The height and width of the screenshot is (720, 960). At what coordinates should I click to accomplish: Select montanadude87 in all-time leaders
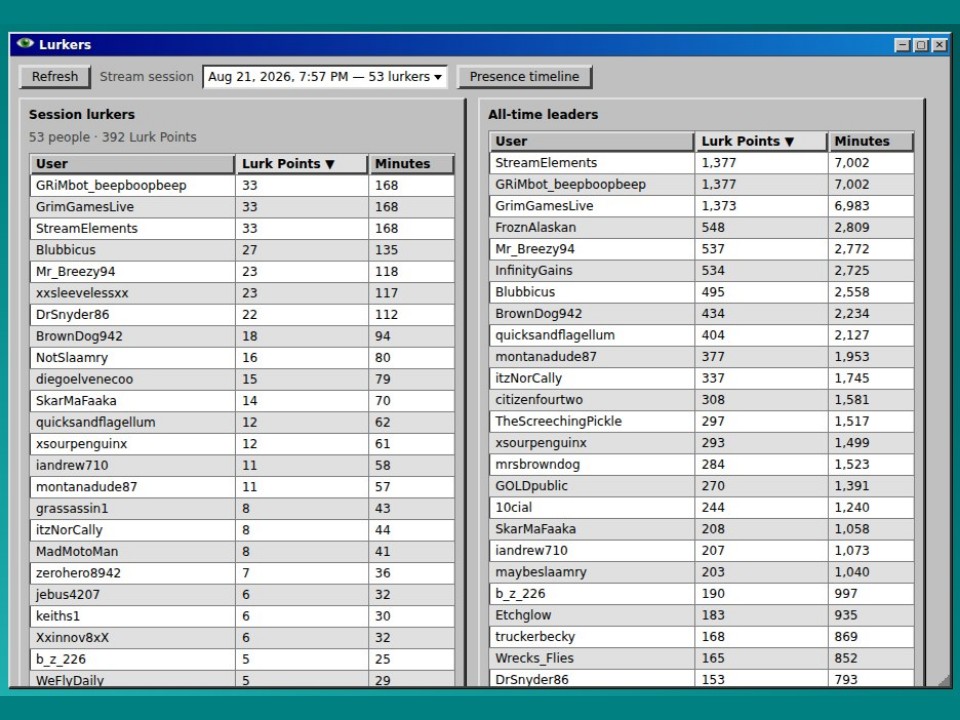pos(702,356)
